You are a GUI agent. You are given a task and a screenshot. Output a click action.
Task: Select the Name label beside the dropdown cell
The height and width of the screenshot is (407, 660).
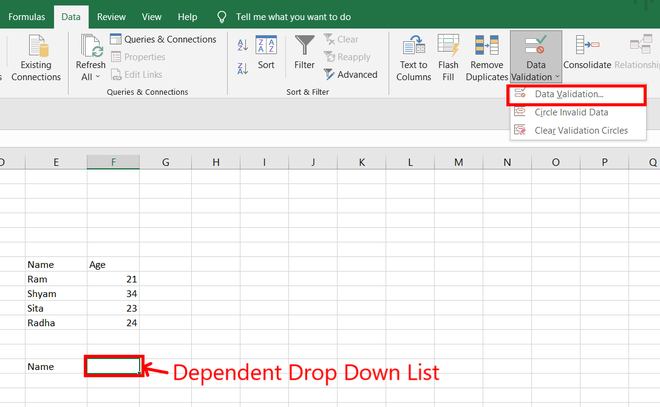[x=56, y=367]
